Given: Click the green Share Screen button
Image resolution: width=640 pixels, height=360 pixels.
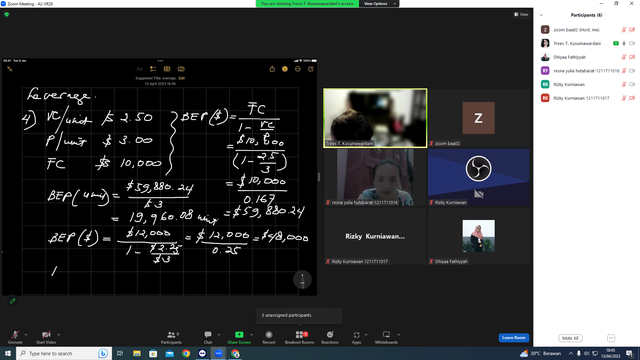Looking at the screenshot, I should (x=239, y=337).
